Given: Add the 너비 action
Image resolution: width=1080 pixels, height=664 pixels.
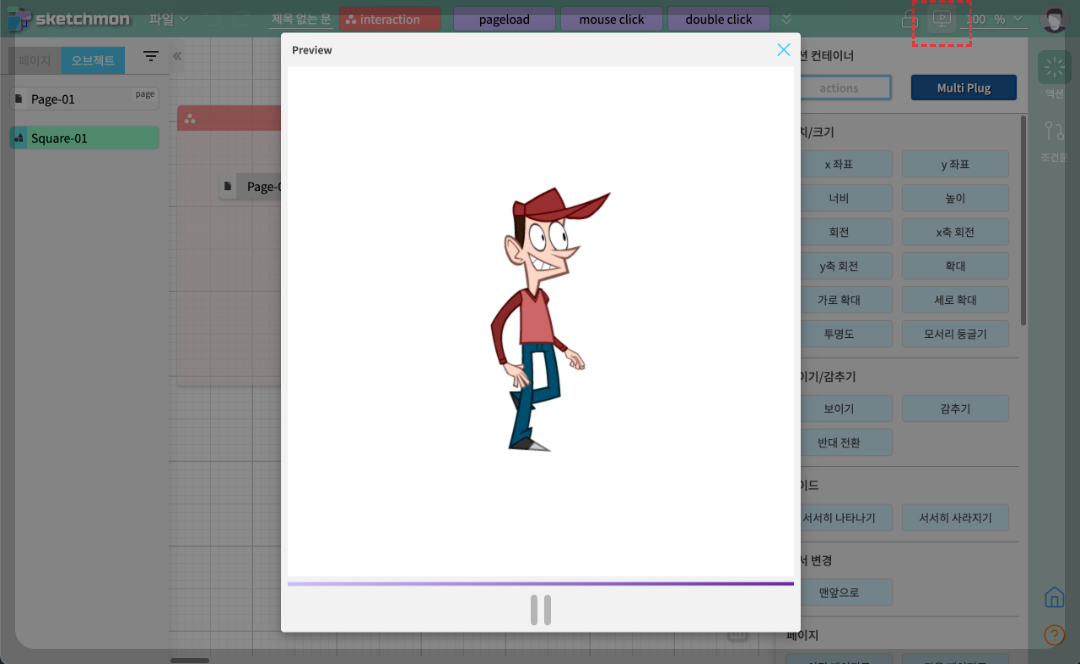Looking at the screenshot, I should (x=847, y=198).
